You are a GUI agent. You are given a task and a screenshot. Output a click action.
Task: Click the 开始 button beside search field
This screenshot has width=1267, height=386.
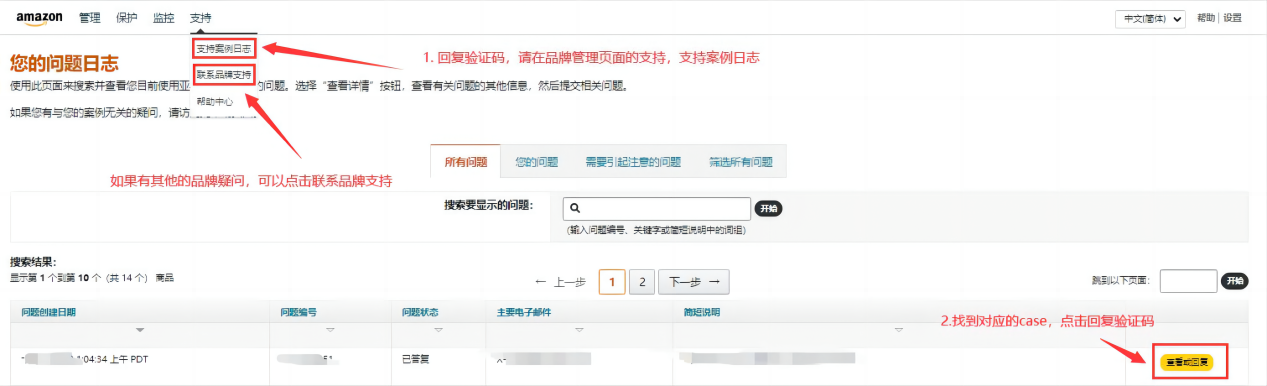tap(768, 209)
